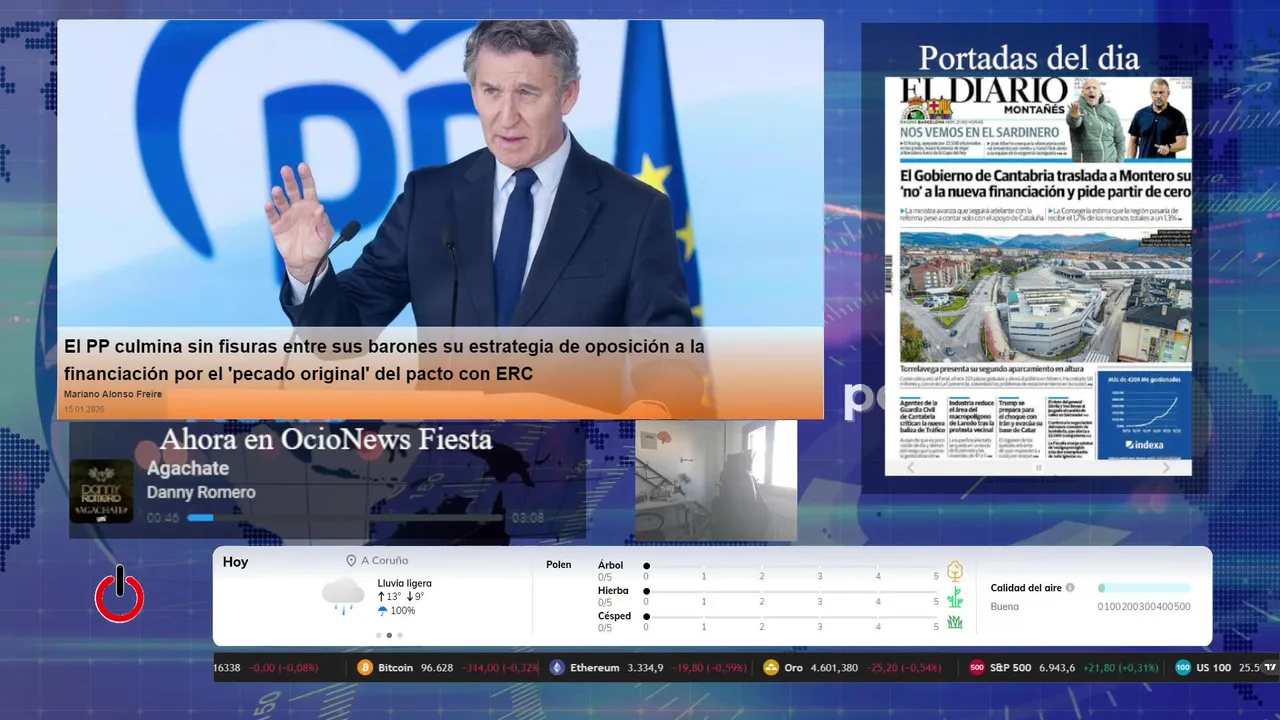Click the 'Polen' label

pyautogui.click(x=558, y=565)
